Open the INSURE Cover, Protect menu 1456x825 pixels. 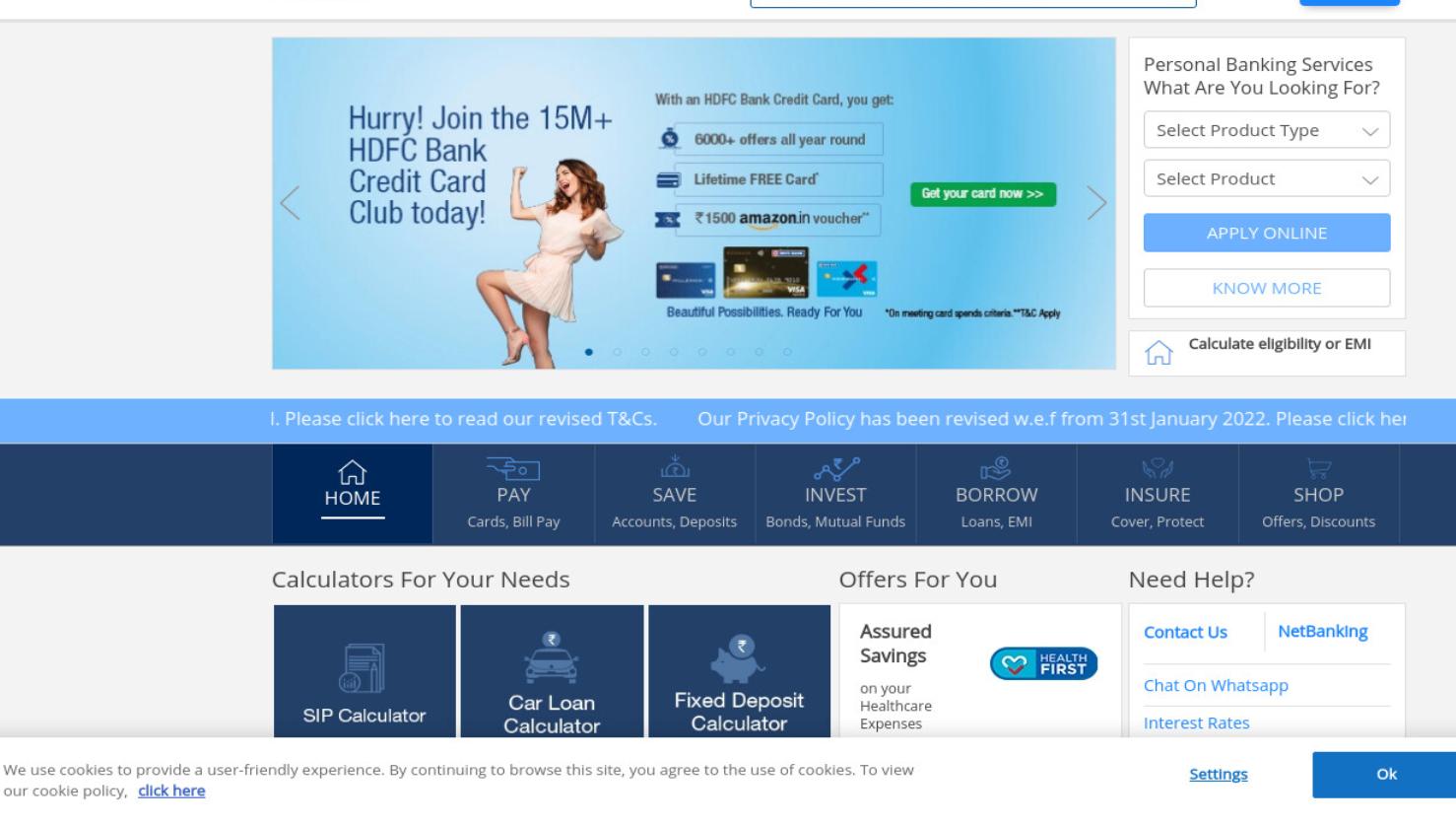[x=1158, y=494]
